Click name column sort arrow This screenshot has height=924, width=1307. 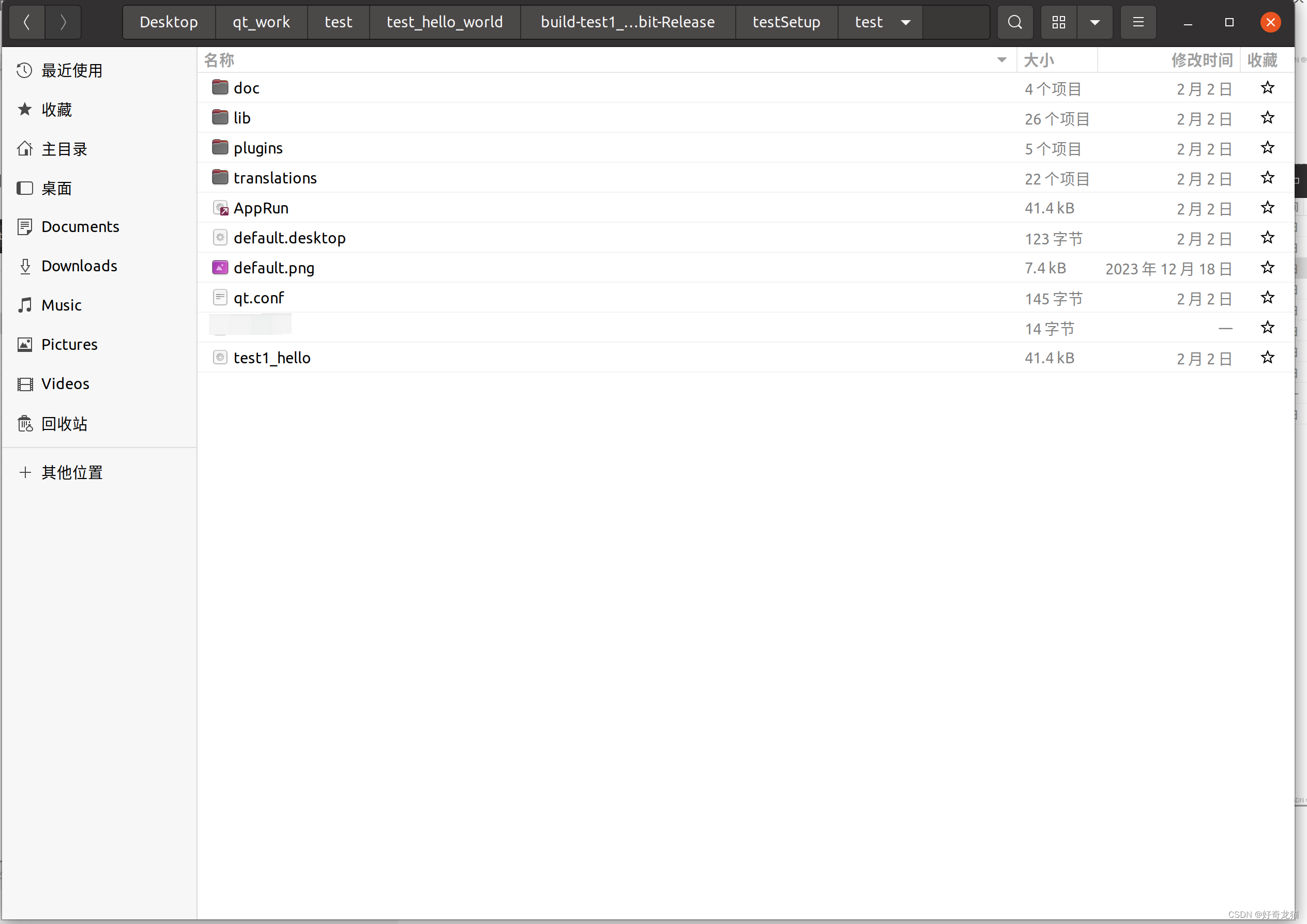1001,60
